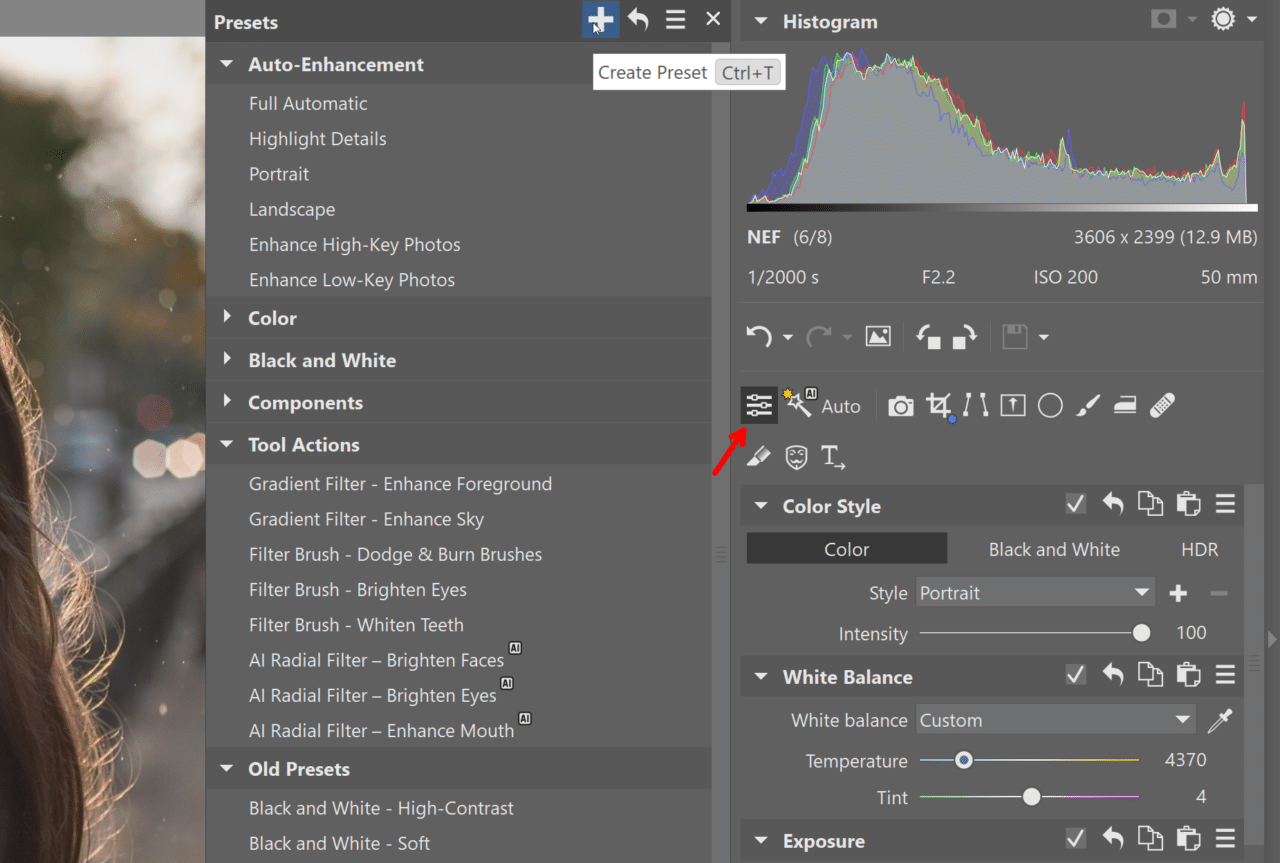
Task: Click the Create Preset plus button
Action: (x=600, y=18)
